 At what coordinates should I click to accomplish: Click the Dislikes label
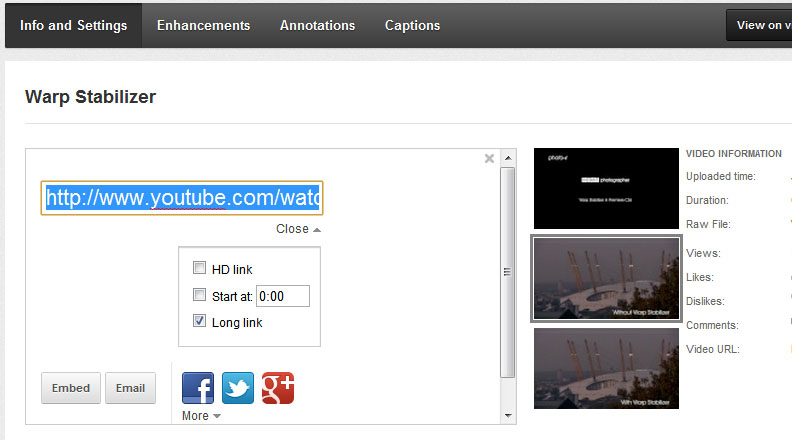pyautogui.click(x=705, y=301)
